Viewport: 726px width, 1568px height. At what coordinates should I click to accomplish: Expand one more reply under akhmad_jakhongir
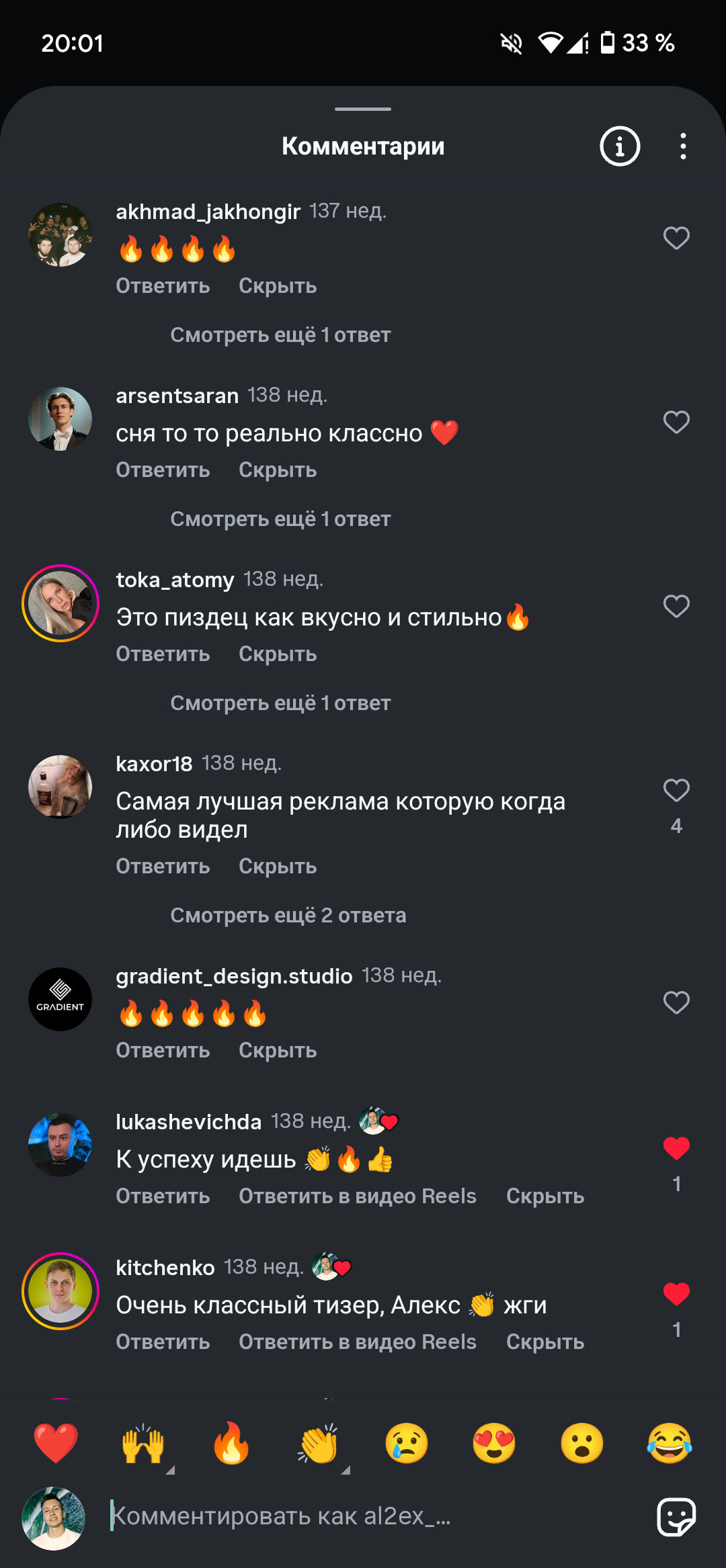coord(280,335)
